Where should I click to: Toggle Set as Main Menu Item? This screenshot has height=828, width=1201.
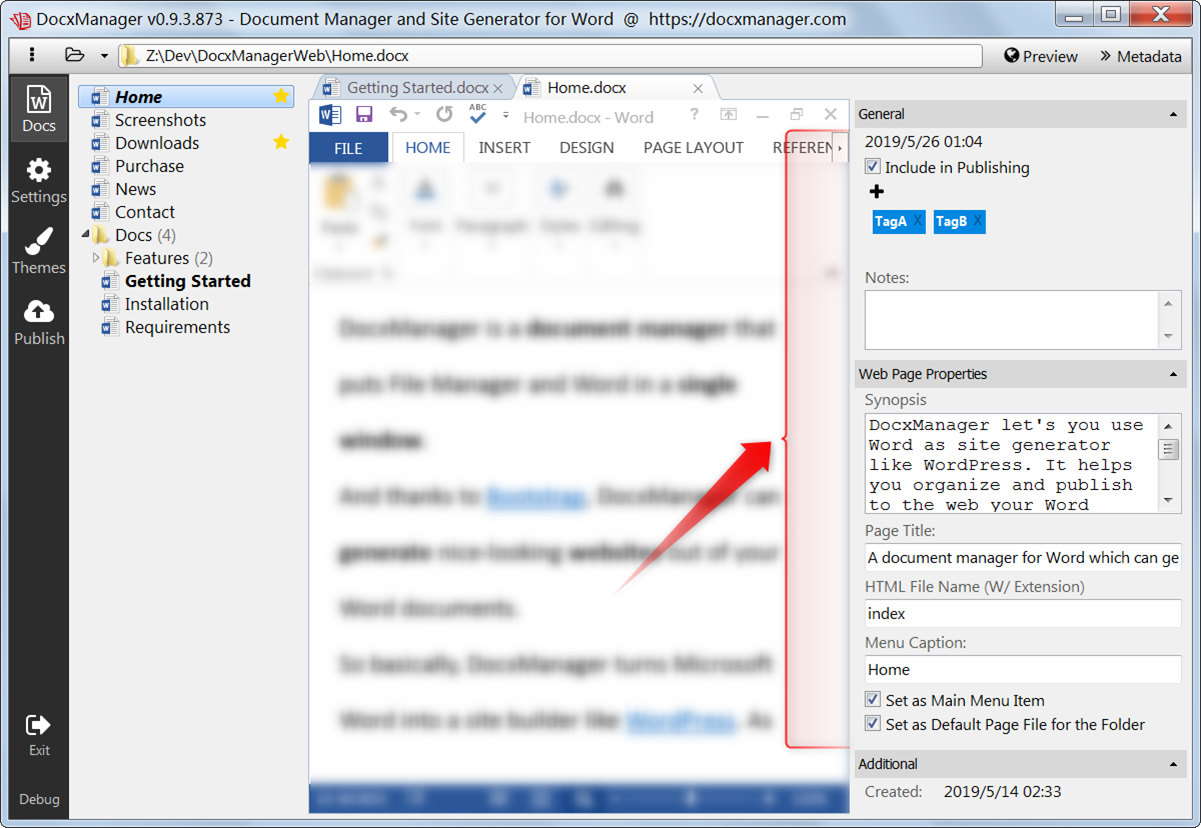click(873, 701)
